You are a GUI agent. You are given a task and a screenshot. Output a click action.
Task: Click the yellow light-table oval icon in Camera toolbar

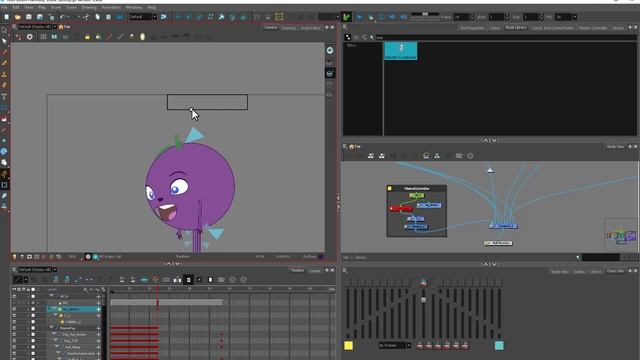142,37
